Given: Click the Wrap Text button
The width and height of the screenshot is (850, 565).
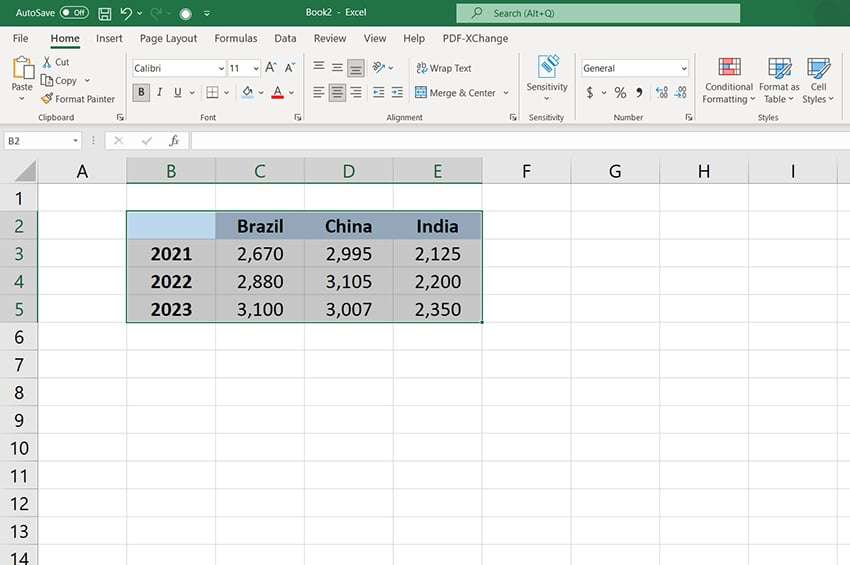Looking at the screenshot, I should click(x=442, y=69).
